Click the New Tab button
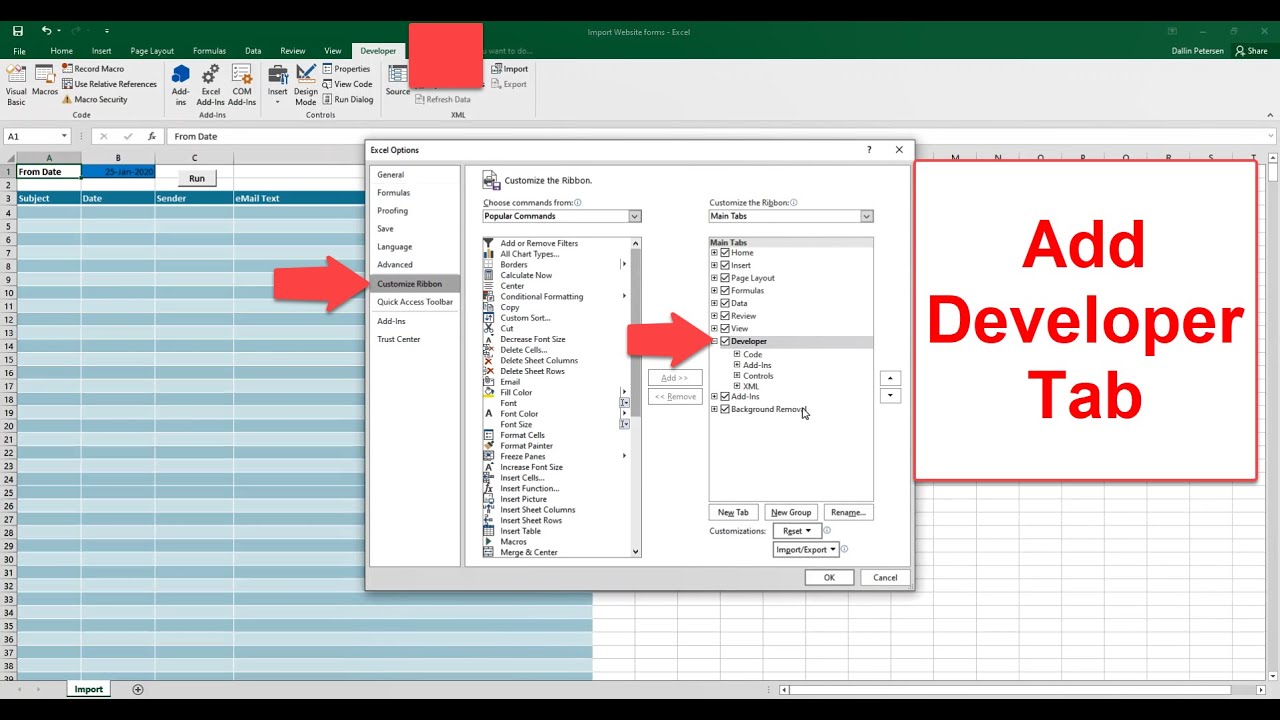The width and height of the screenshot is (1280, 720). 733,512
